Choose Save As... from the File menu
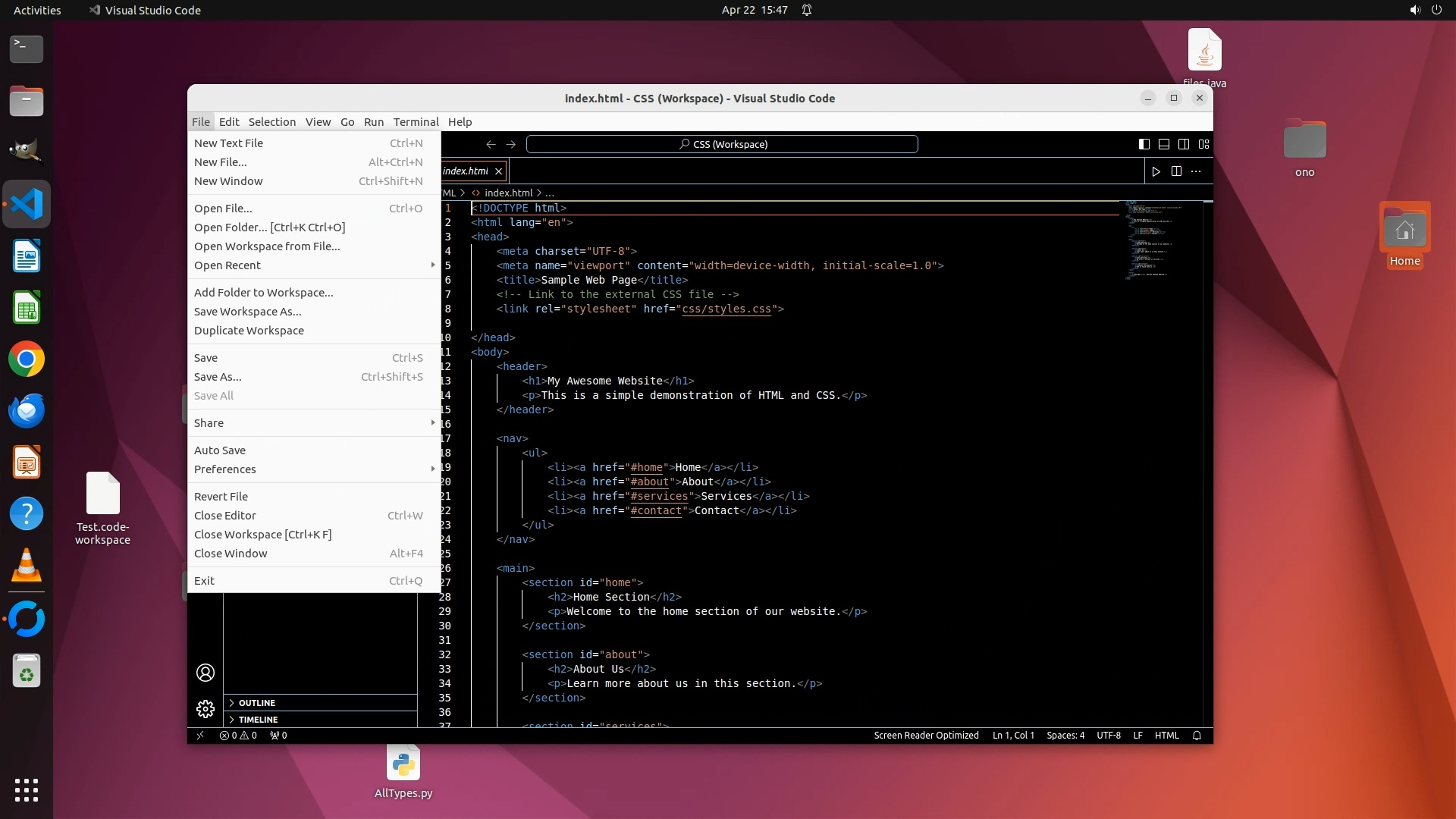 (x=218, y=377)
